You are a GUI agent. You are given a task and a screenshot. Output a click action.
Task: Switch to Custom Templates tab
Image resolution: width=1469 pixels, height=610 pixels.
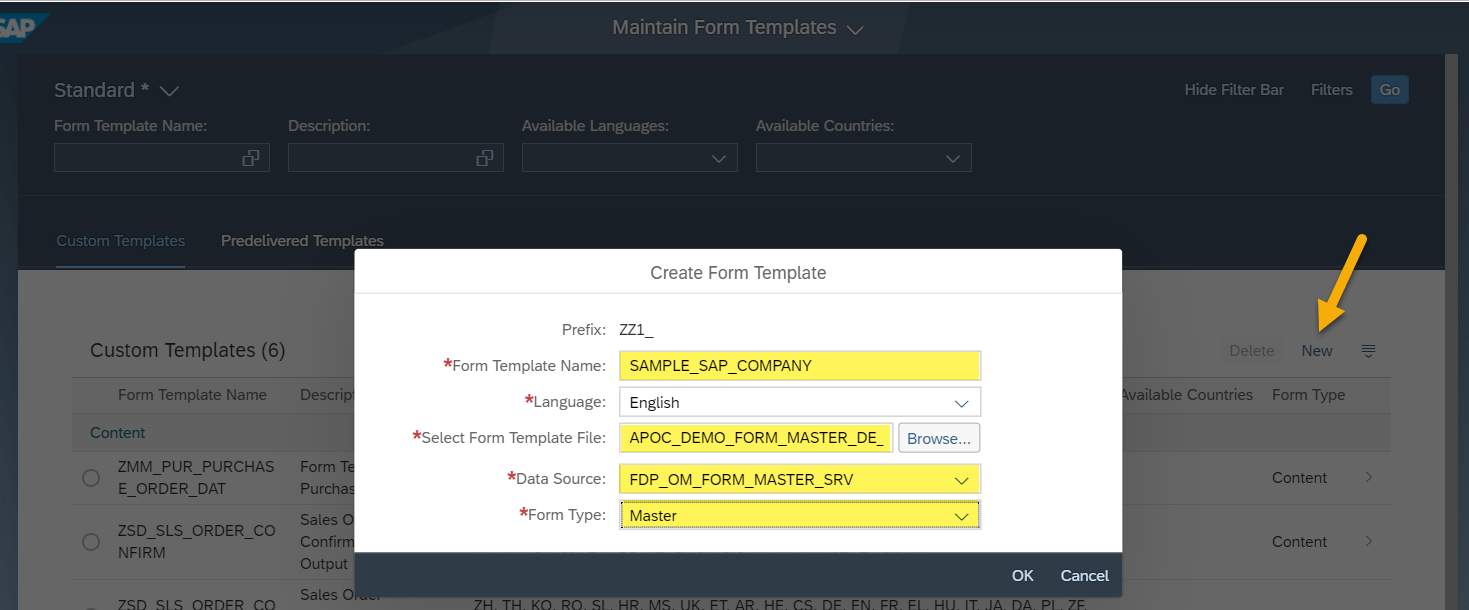[120, 241]
